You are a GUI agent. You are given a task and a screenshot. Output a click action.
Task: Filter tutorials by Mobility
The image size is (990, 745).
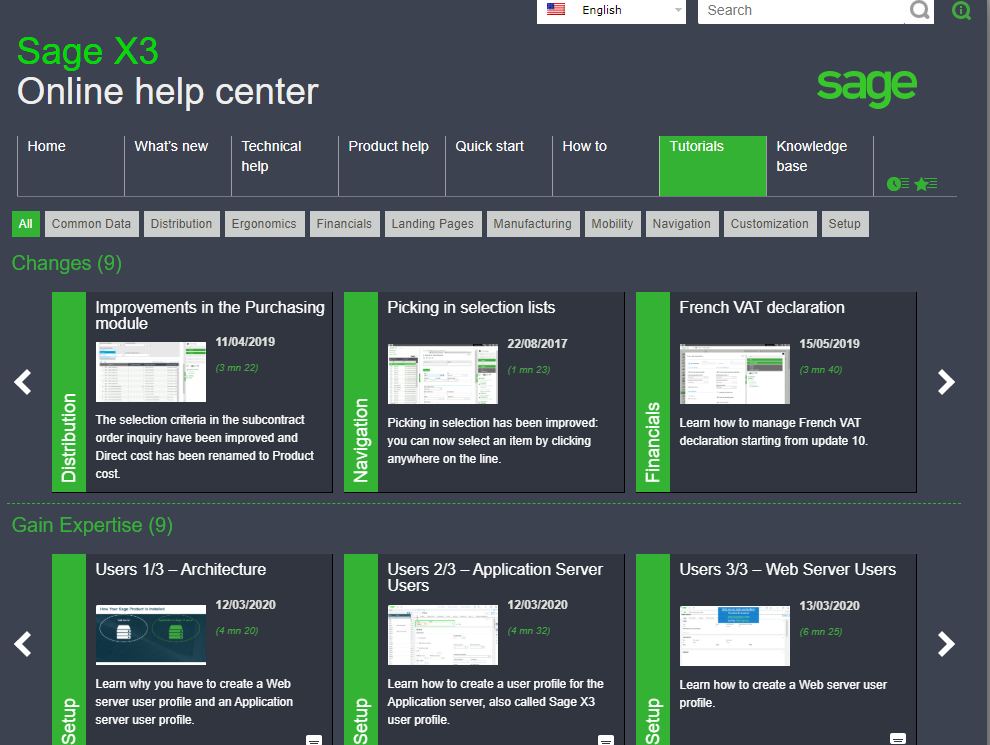pyautogui.click(x=612, y=224)
